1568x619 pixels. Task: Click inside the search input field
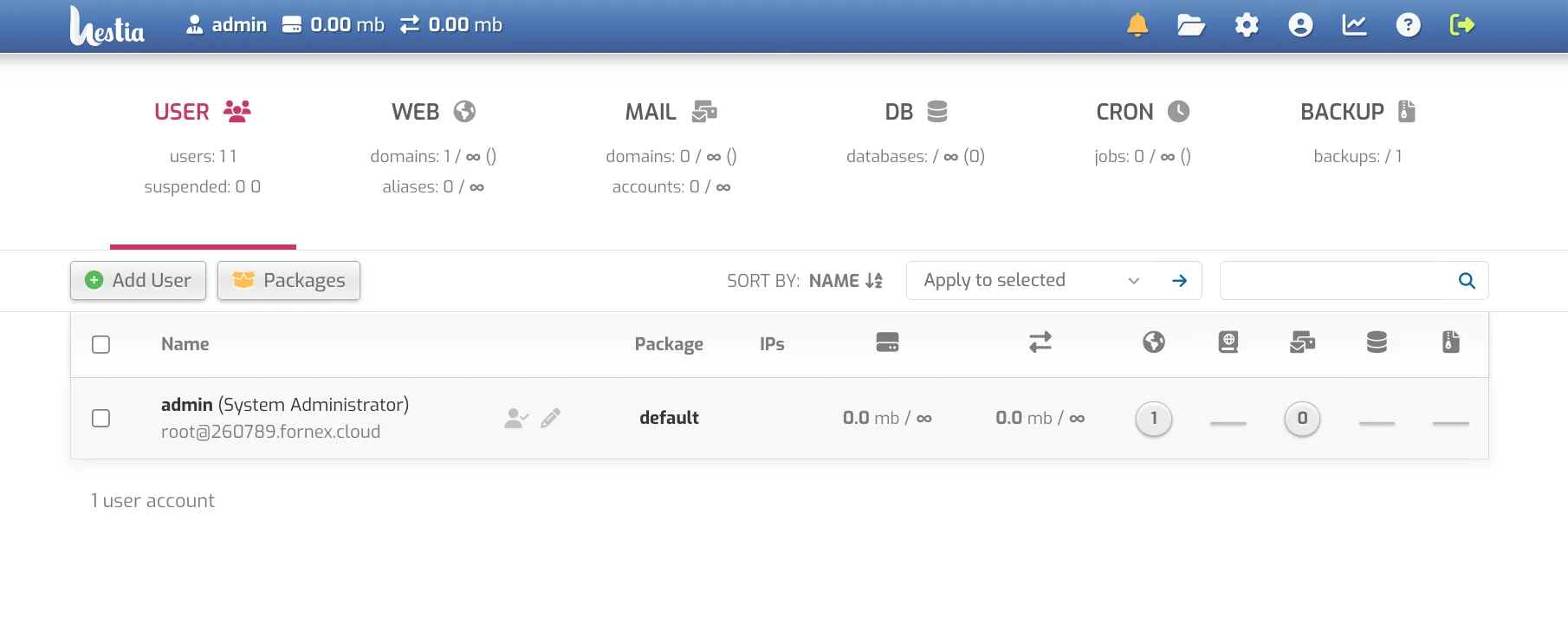(x=1337, y=281)
